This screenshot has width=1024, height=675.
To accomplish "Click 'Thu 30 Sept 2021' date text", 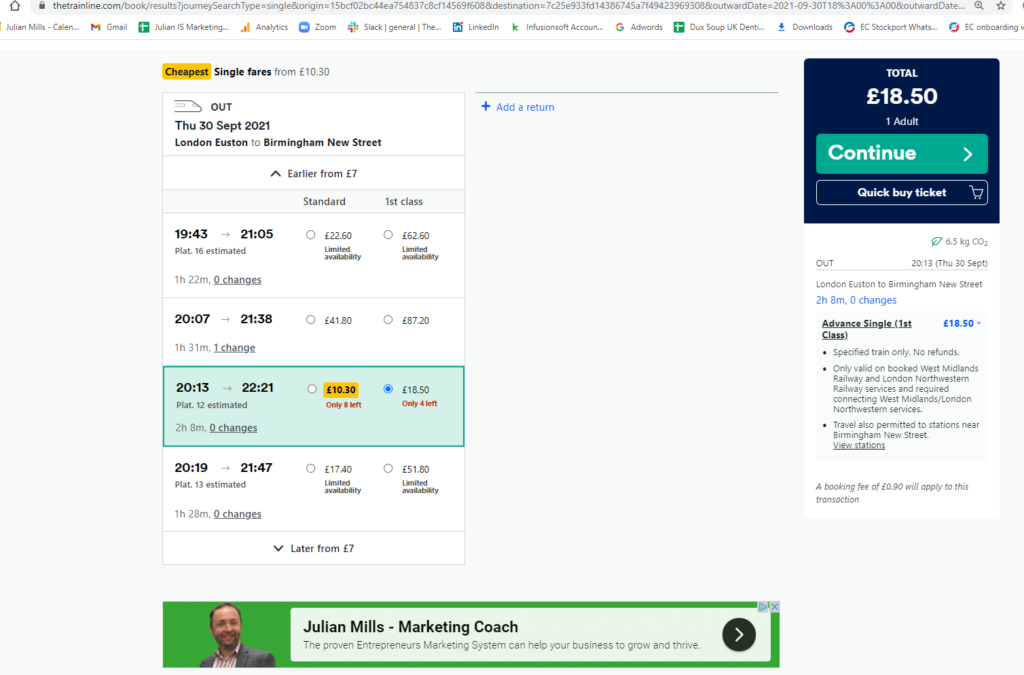I will pyautogui.click(x=222, y=125).
